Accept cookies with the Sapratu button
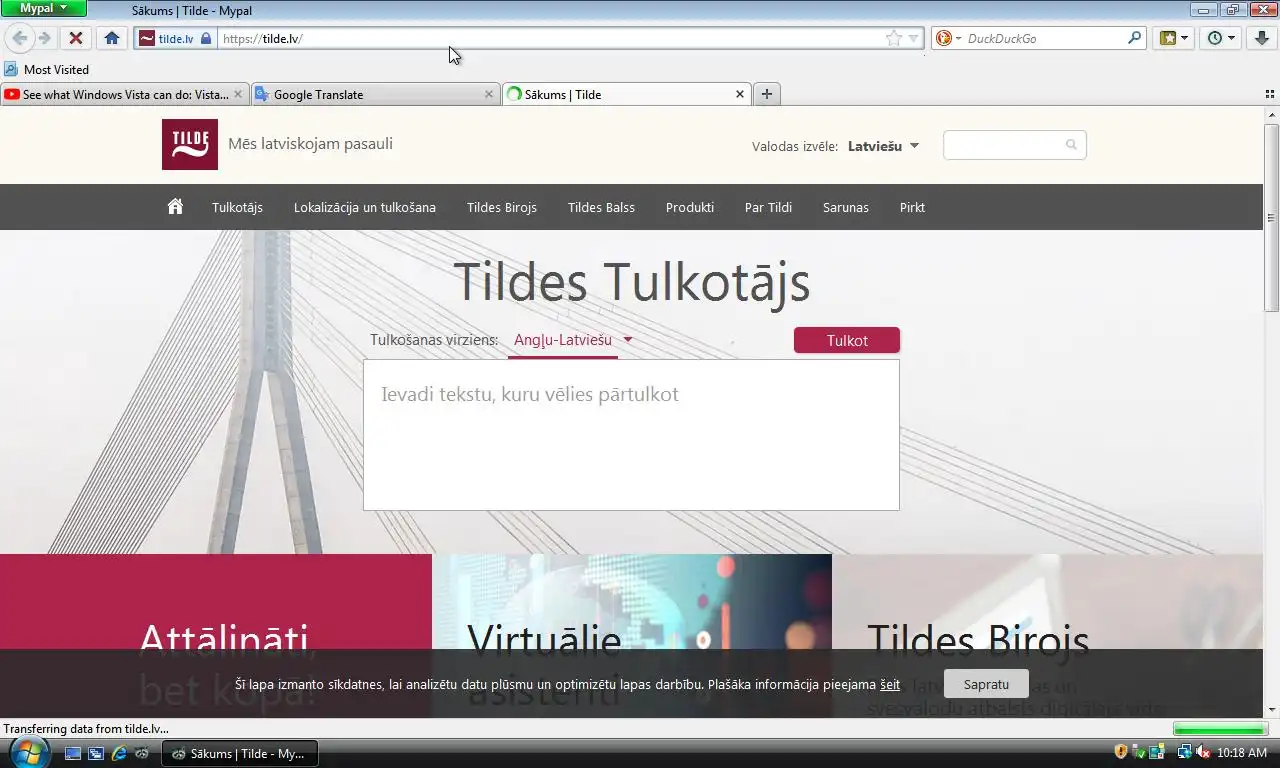Viewport: 1280px width, 768px height. point(986,684)
